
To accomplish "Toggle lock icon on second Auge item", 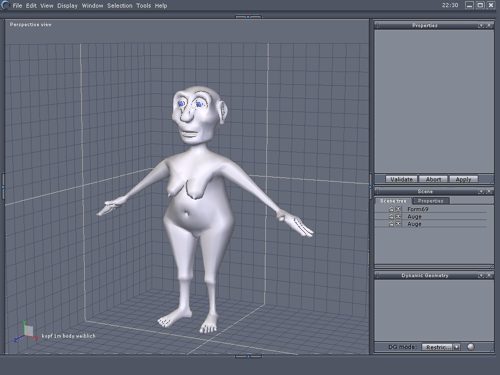I will point(391,224).
